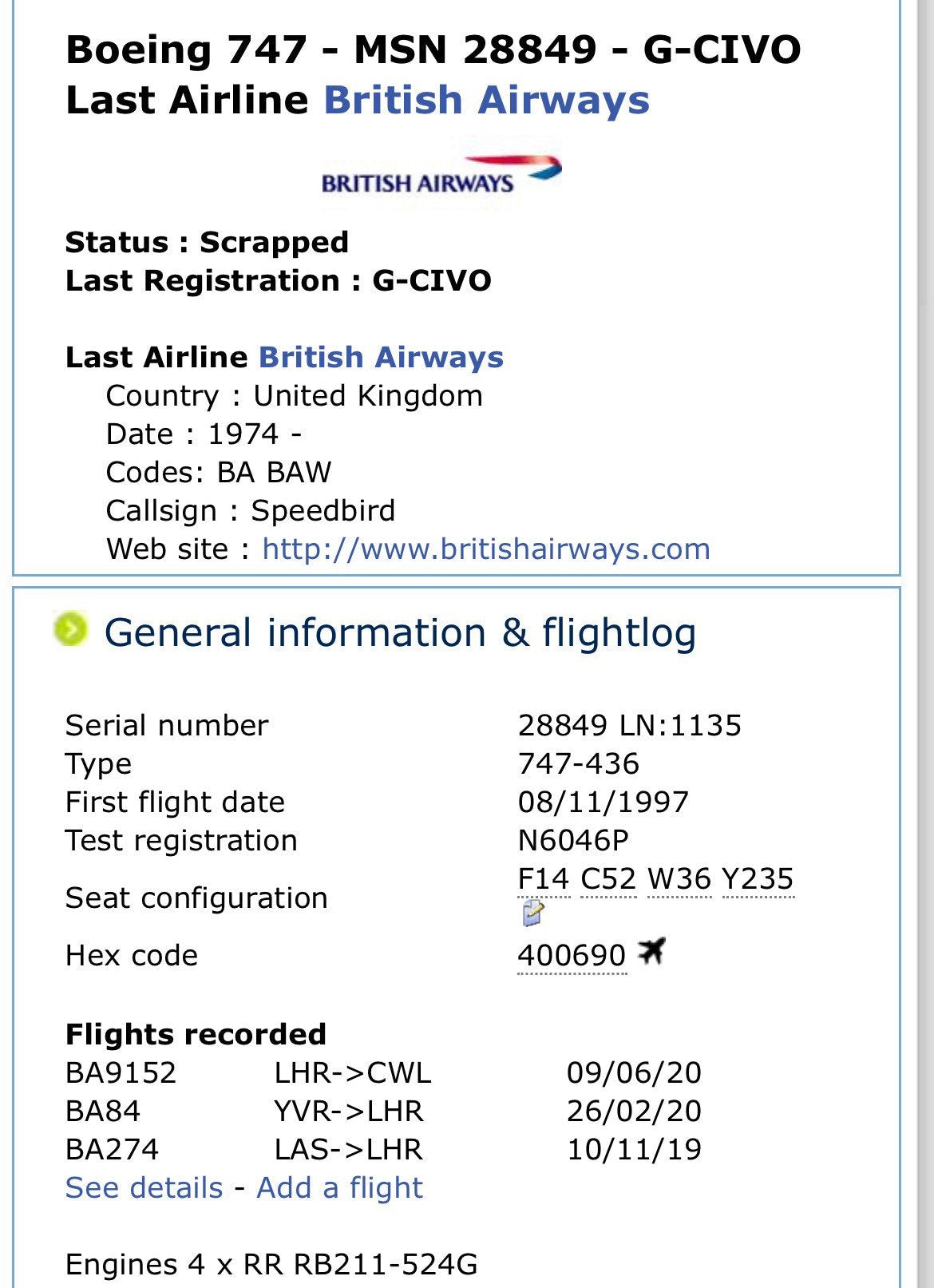This screenshot has width=934, height=1288.
Task: Click Y235 economy seat count
Action: coord(758,879)
